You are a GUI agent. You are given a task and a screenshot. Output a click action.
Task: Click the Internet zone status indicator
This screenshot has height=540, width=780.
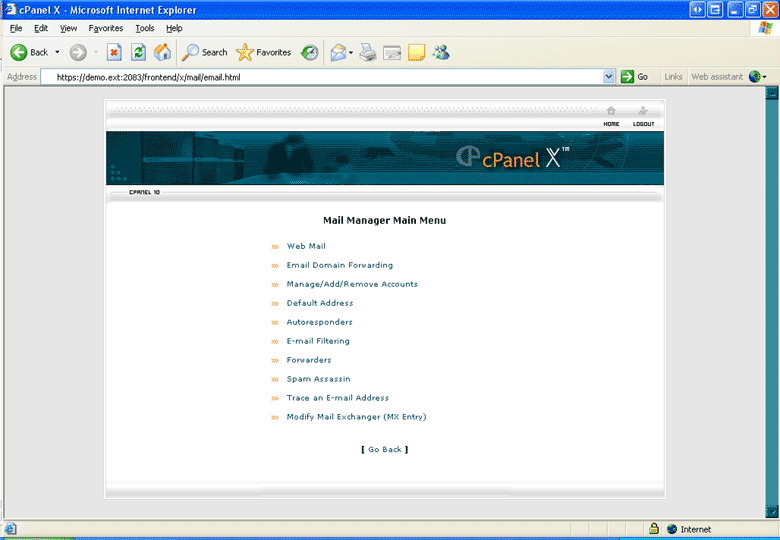[689, 529]
